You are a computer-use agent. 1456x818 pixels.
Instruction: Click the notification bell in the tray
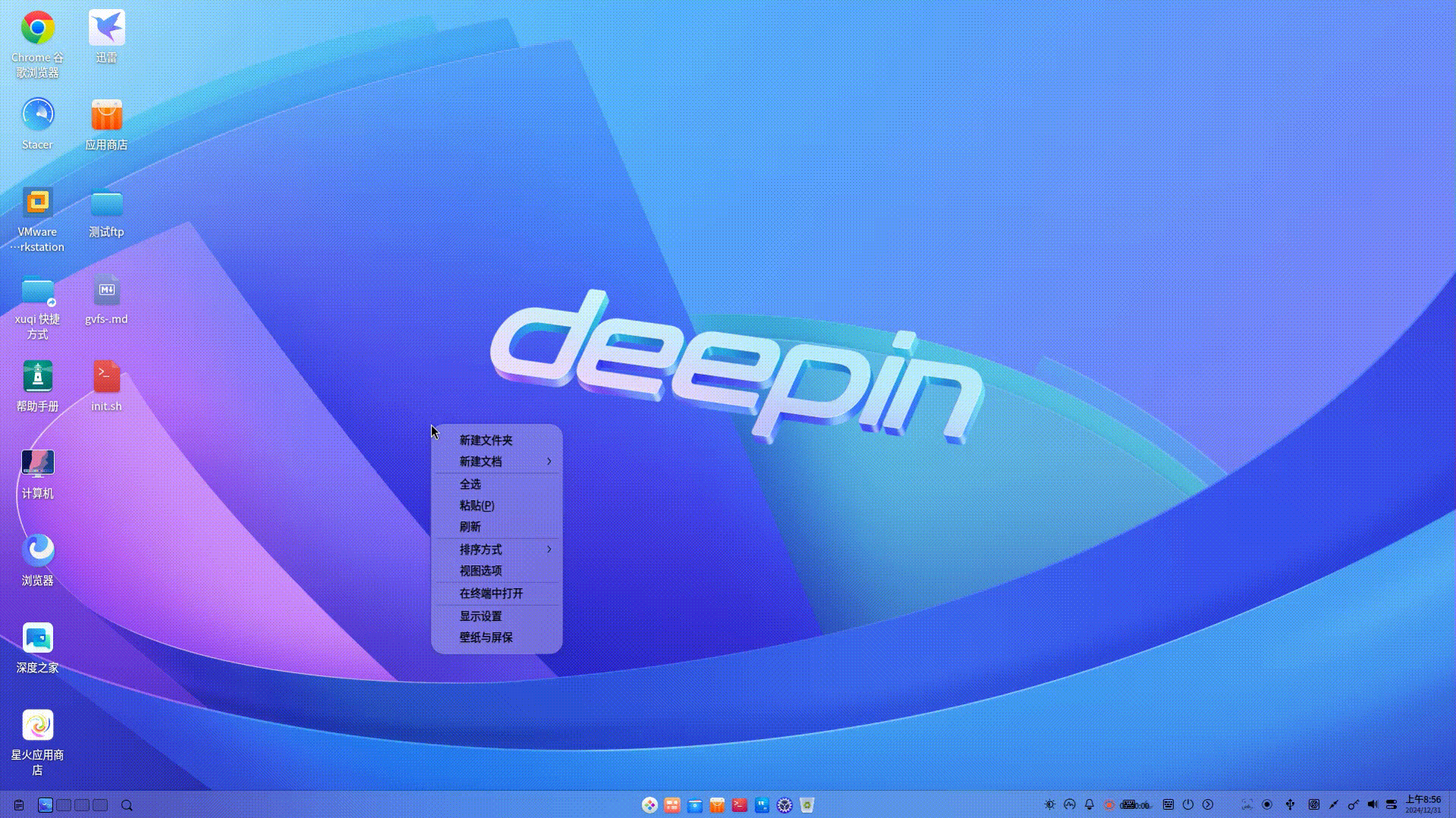pos(1089,805)
